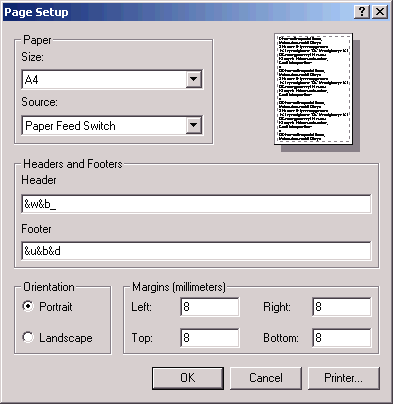Click the Left margin field
393x404 pixels.
(210, 307)
